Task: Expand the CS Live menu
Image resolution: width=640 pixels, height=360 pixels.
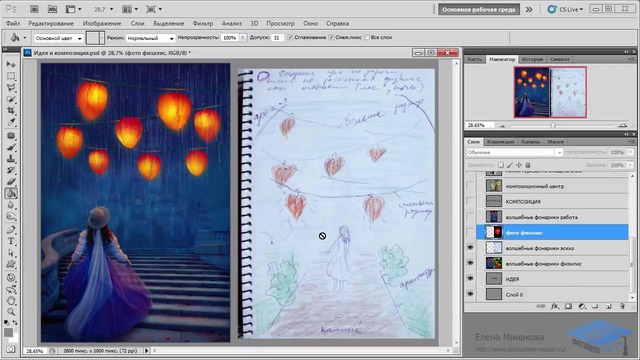Action: pyautogui.click(x=566, y=9)
